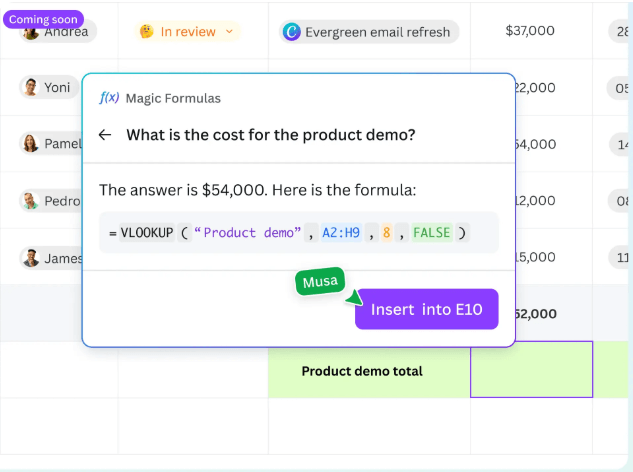The image size is (633, 472).
Task: Click the Pedro name label
Action: pyautogui.click(x=63, y=201)
